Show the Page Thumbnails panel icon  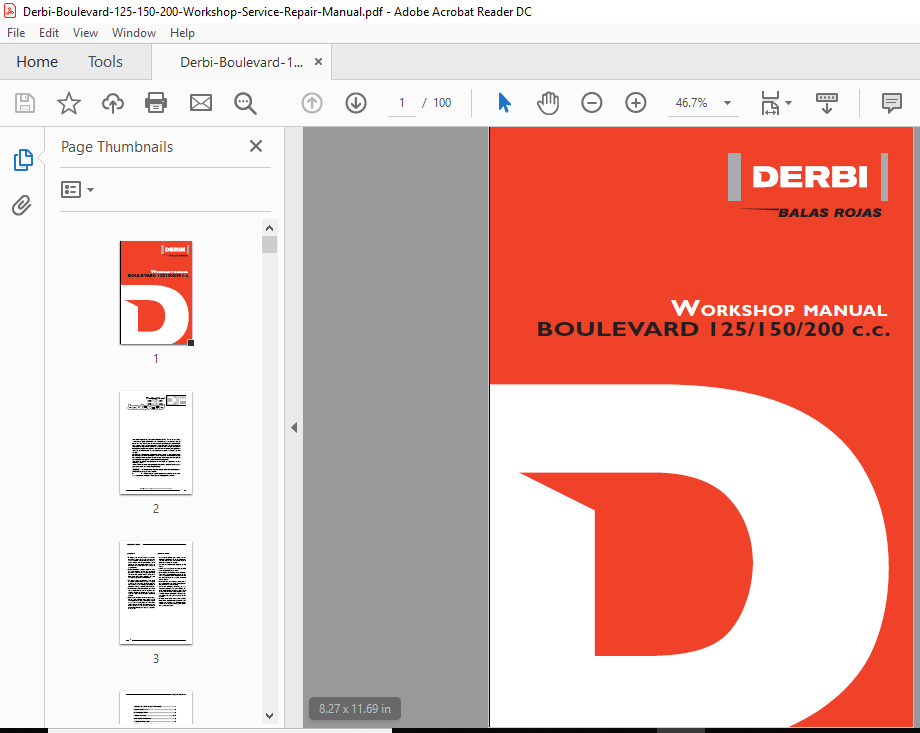(23, 160)
